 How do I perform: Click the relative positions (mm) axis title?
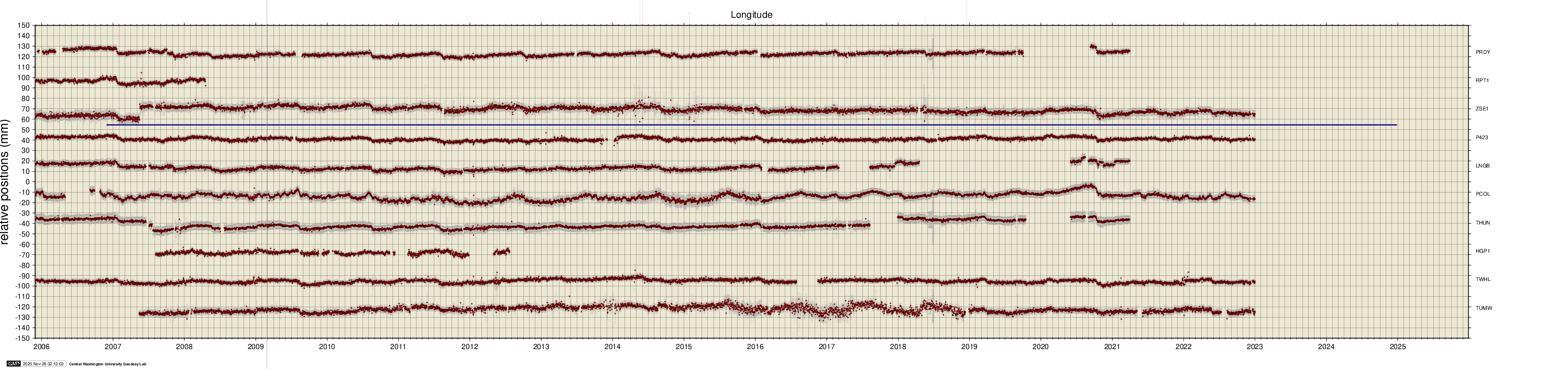6,181
